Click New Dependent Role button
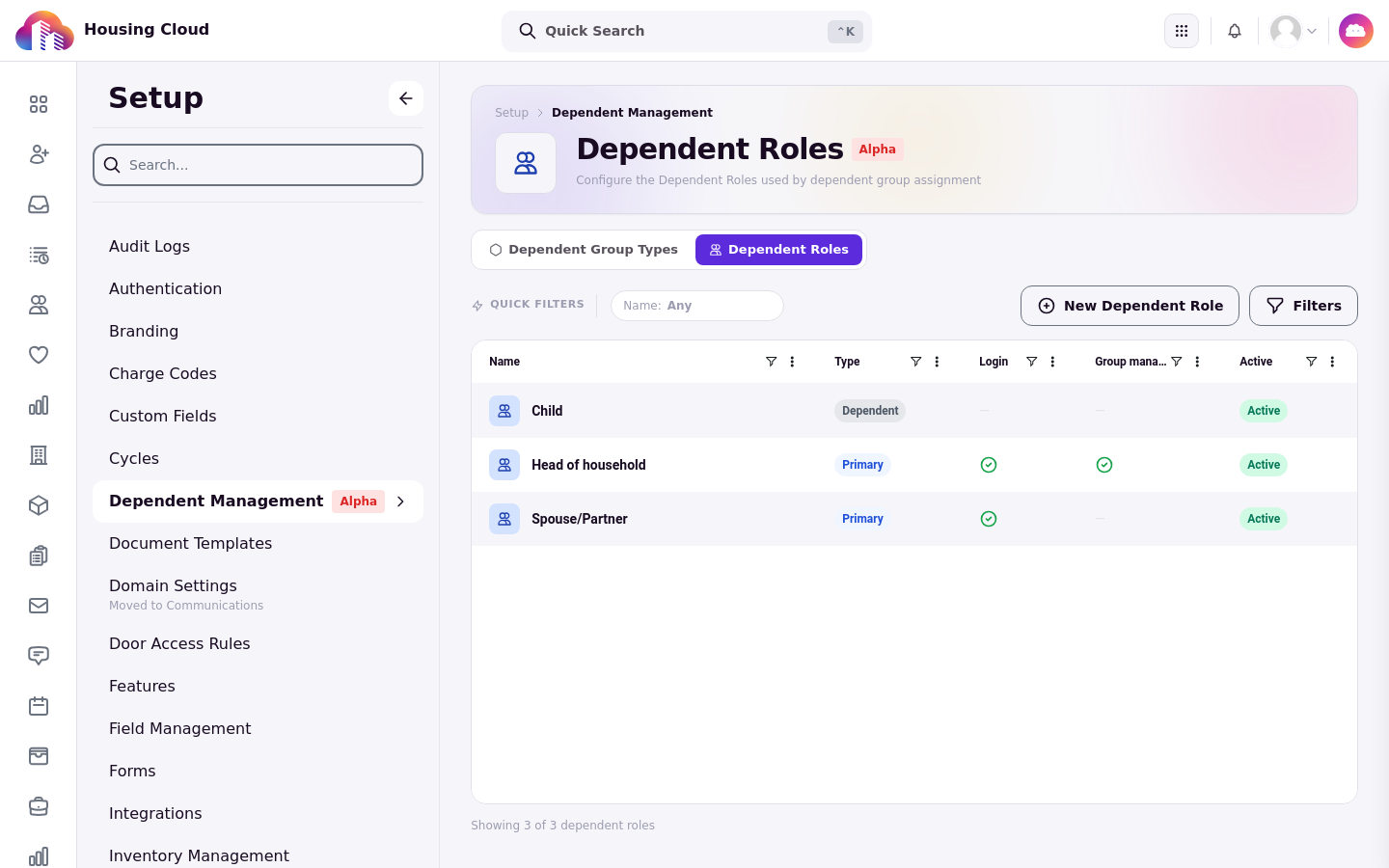The width and height of the screenshot is (1389, 868). (1130, 306)
